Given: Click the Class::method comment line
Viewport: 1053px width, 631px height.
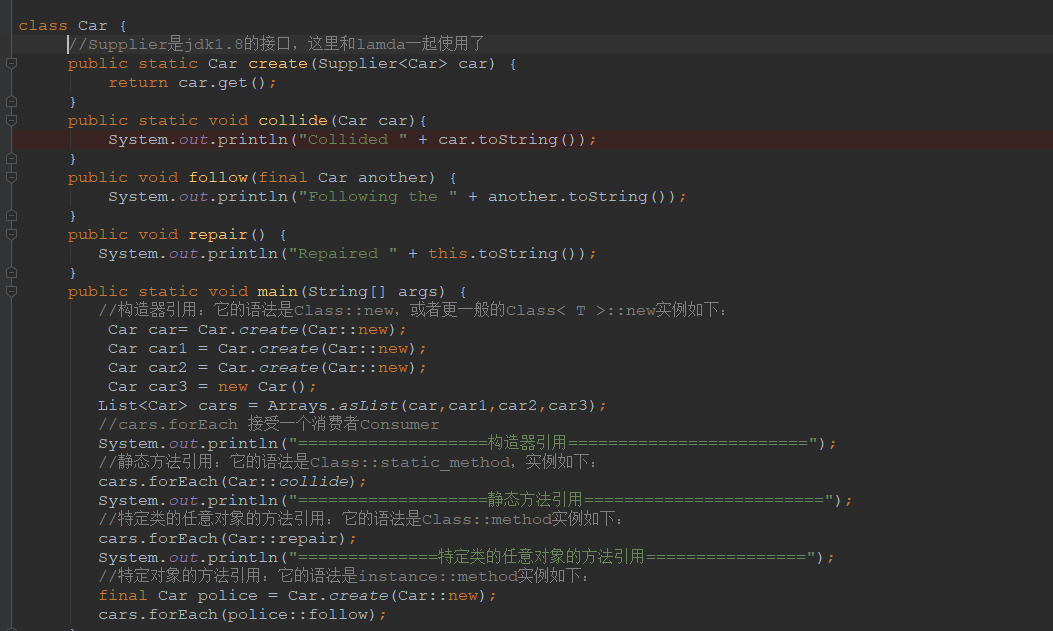Looking at the screenshot, I should point(361,519).
